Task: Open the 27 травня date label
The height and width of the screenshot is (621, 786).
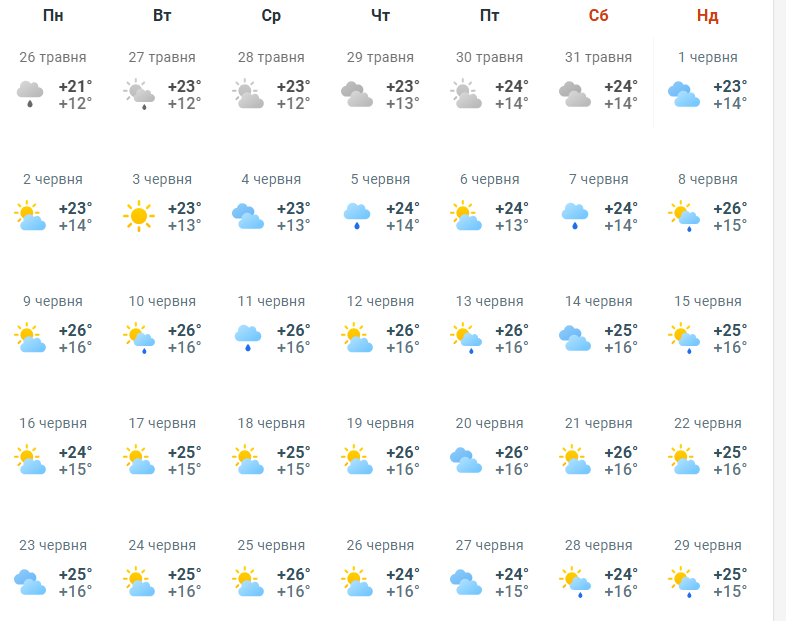Action: 162,57
